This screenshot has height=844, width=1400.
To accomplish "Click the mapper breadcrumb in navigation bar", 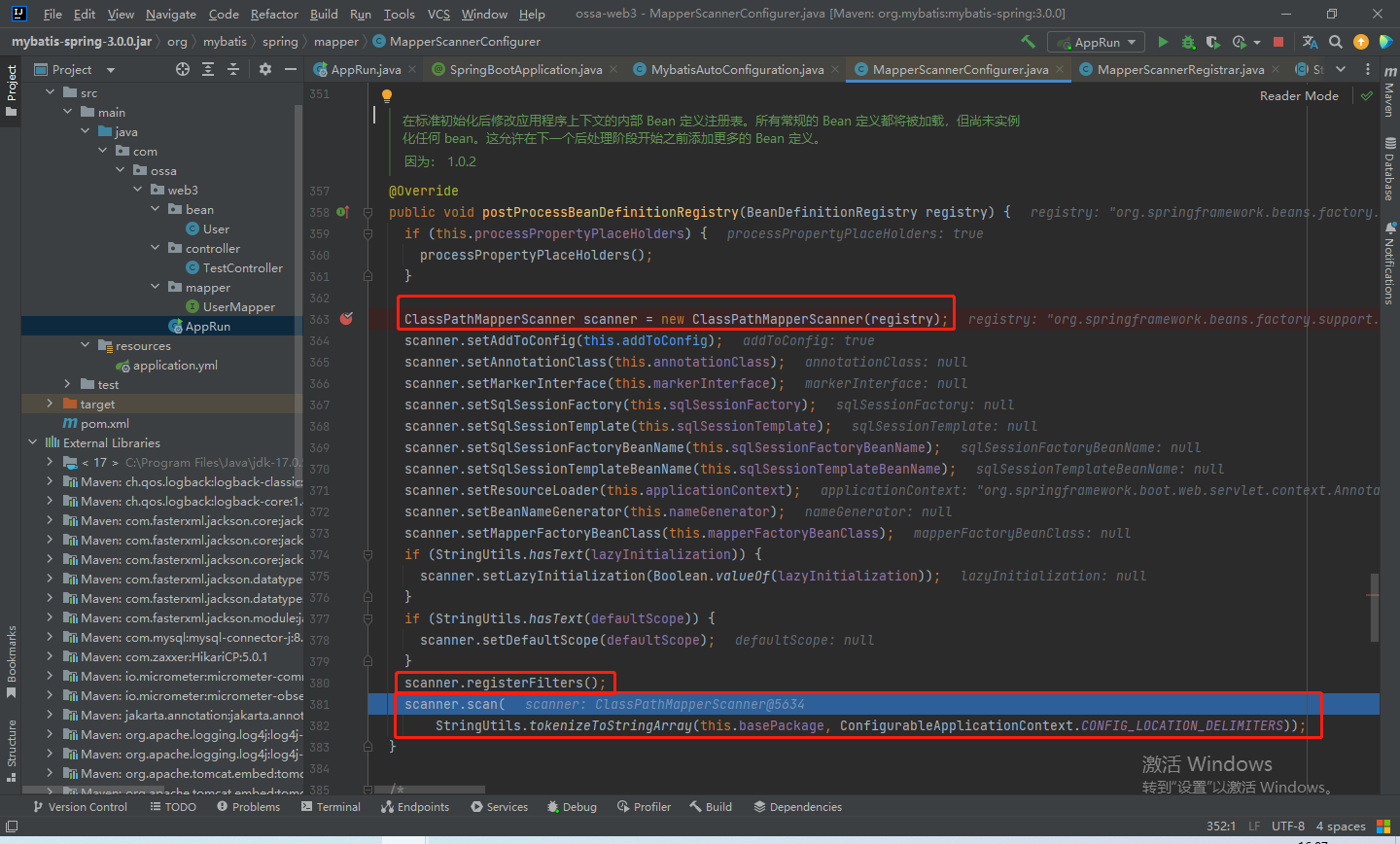I will click(x=336, y=41).
